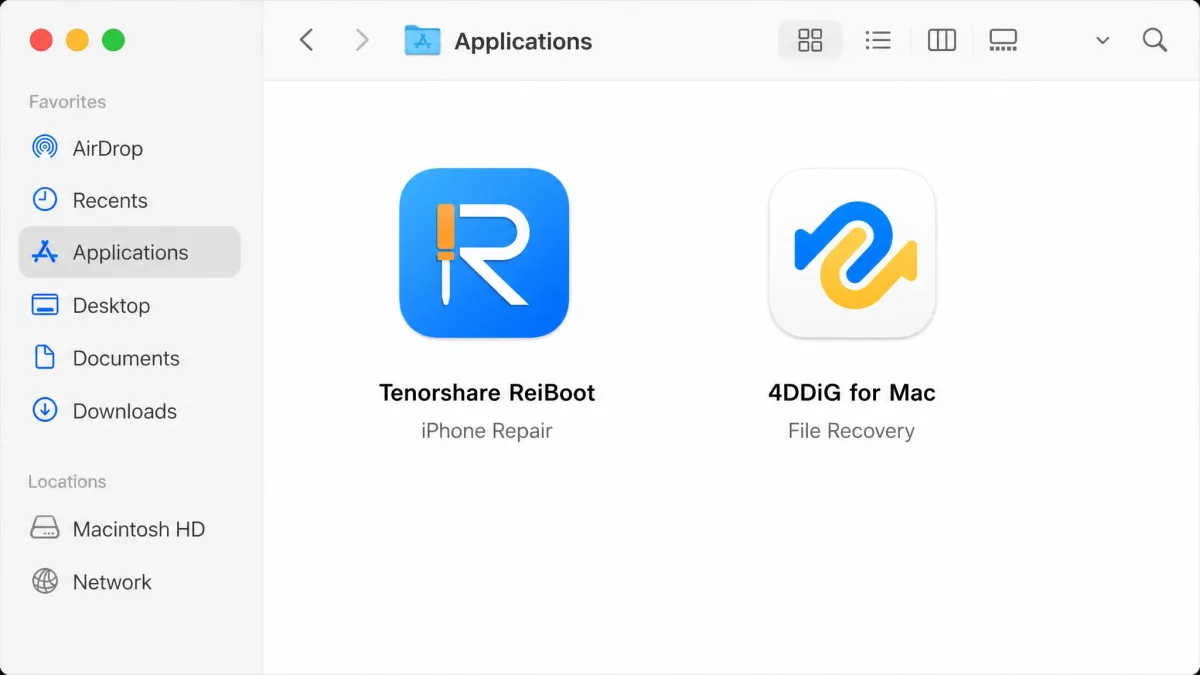Click the Applications window title text
1200x675 pixels.
coord(523,41)
